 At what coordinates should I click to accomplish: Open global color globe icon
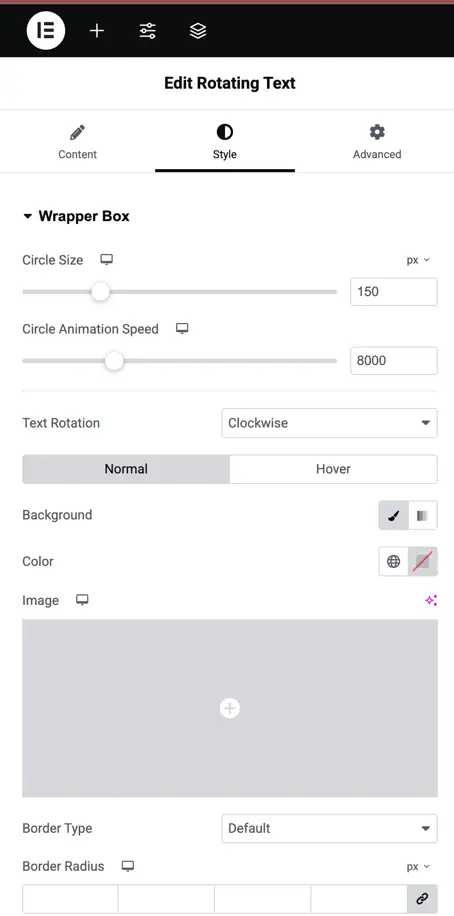tap(394, 561)
